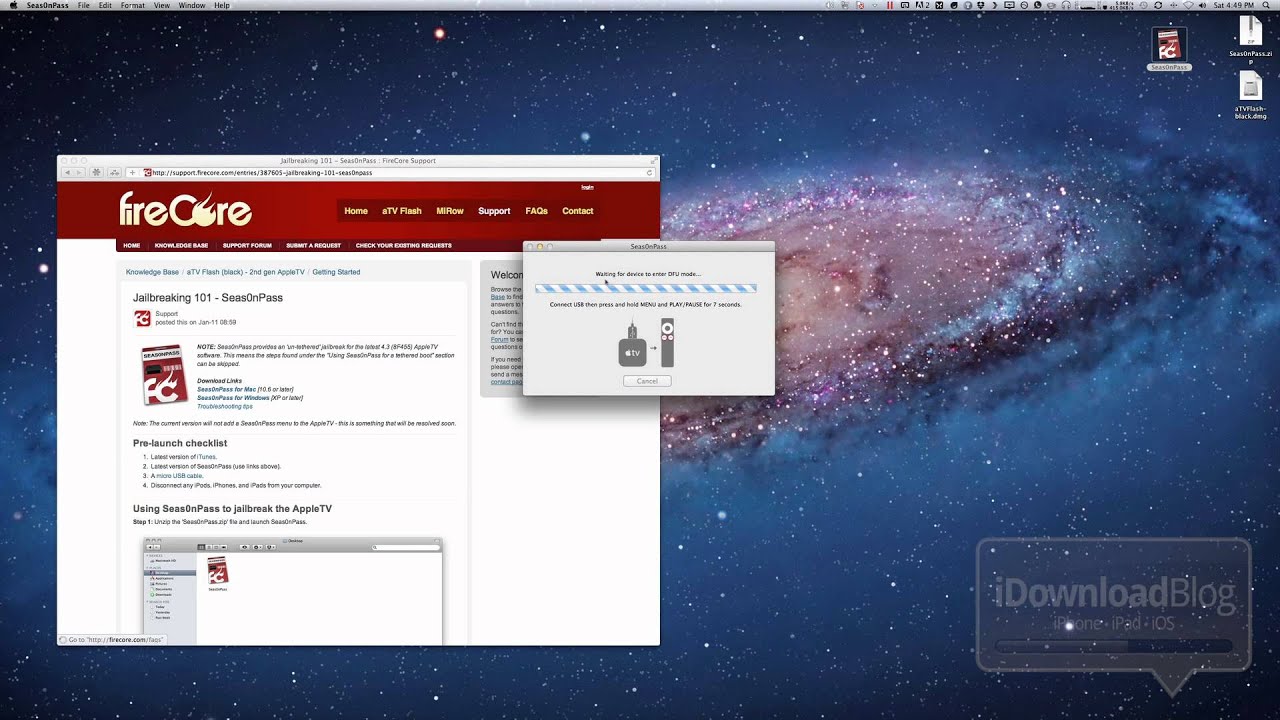Image resolution: width=1280 pixels, height=720 pixels.
Task: Click the site favicon in Safari address bar
Action: tap(147, 172)
